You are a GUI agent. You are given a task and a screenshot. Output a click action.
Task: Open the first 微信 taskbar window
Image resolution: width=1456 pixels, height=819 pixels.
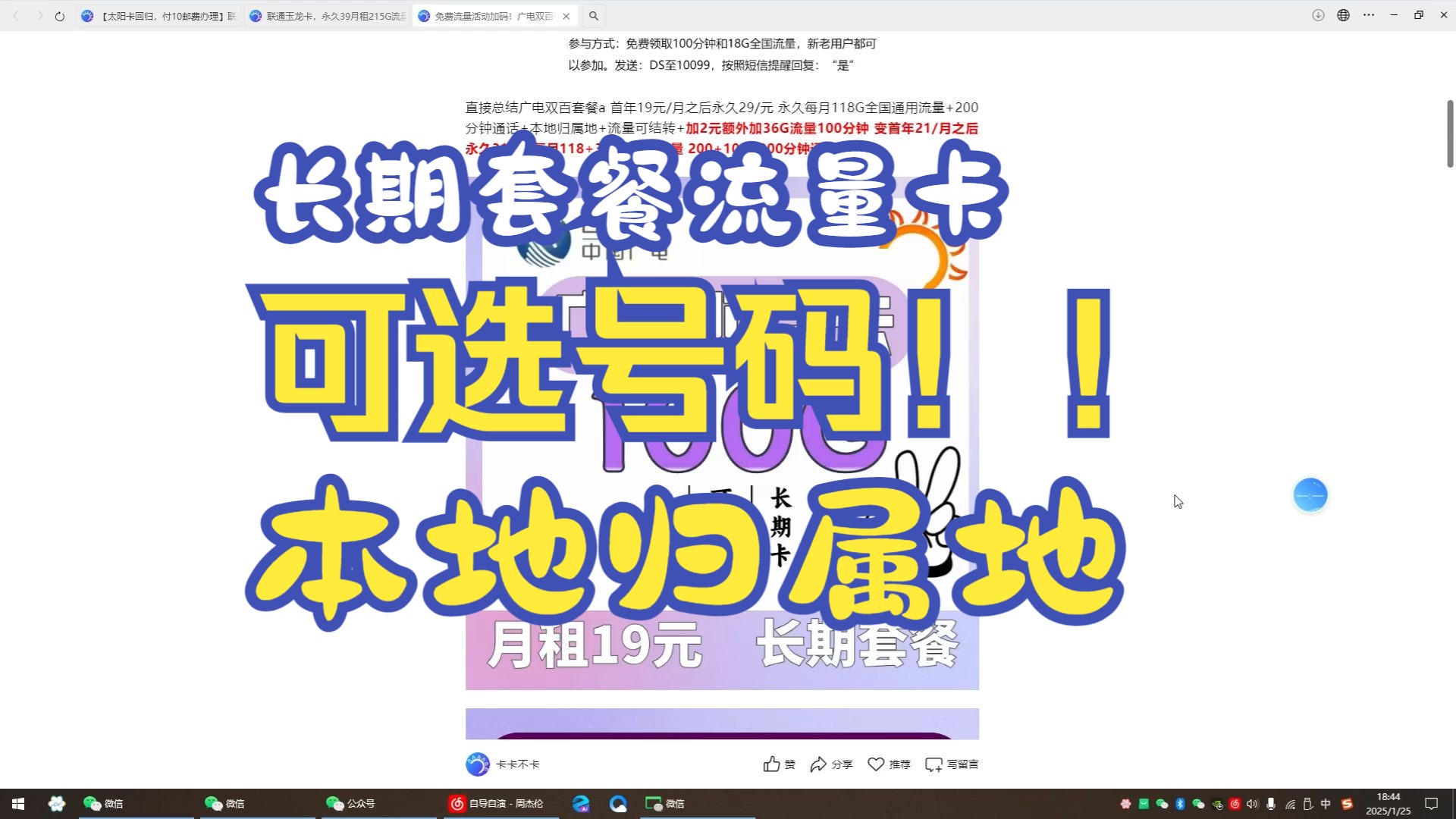(x=136, y=804)
